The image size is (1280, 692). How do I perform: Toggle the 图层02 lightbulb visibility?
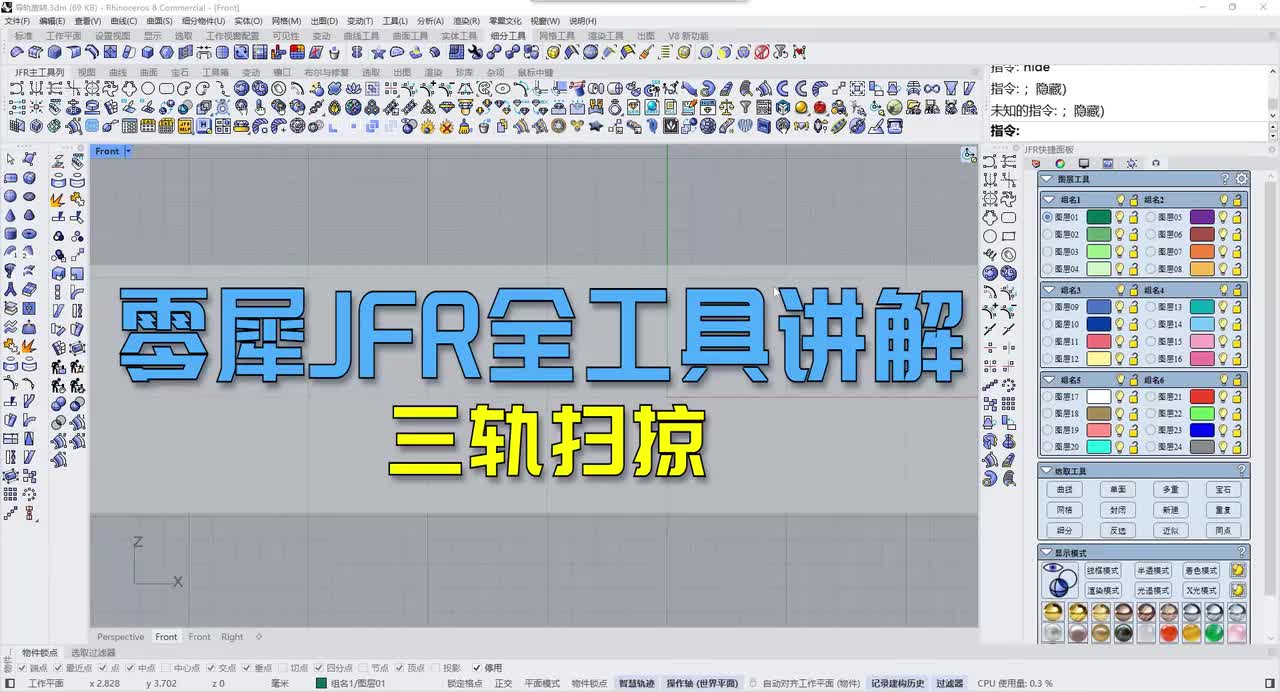(x=1120, y=234)
